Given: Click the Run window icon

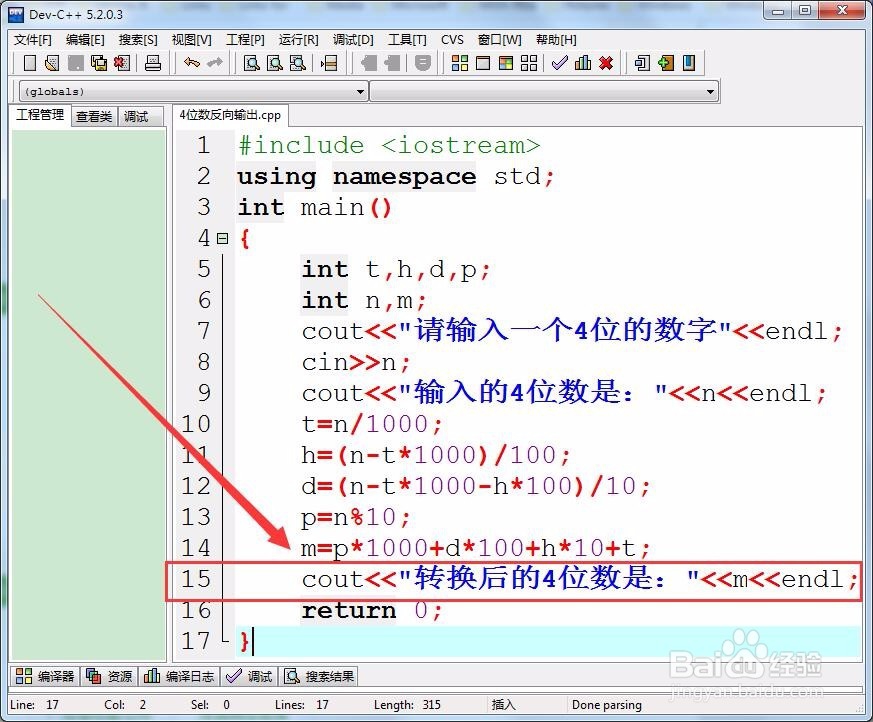Looking at the screenshot, I should (x=483, y=63).
